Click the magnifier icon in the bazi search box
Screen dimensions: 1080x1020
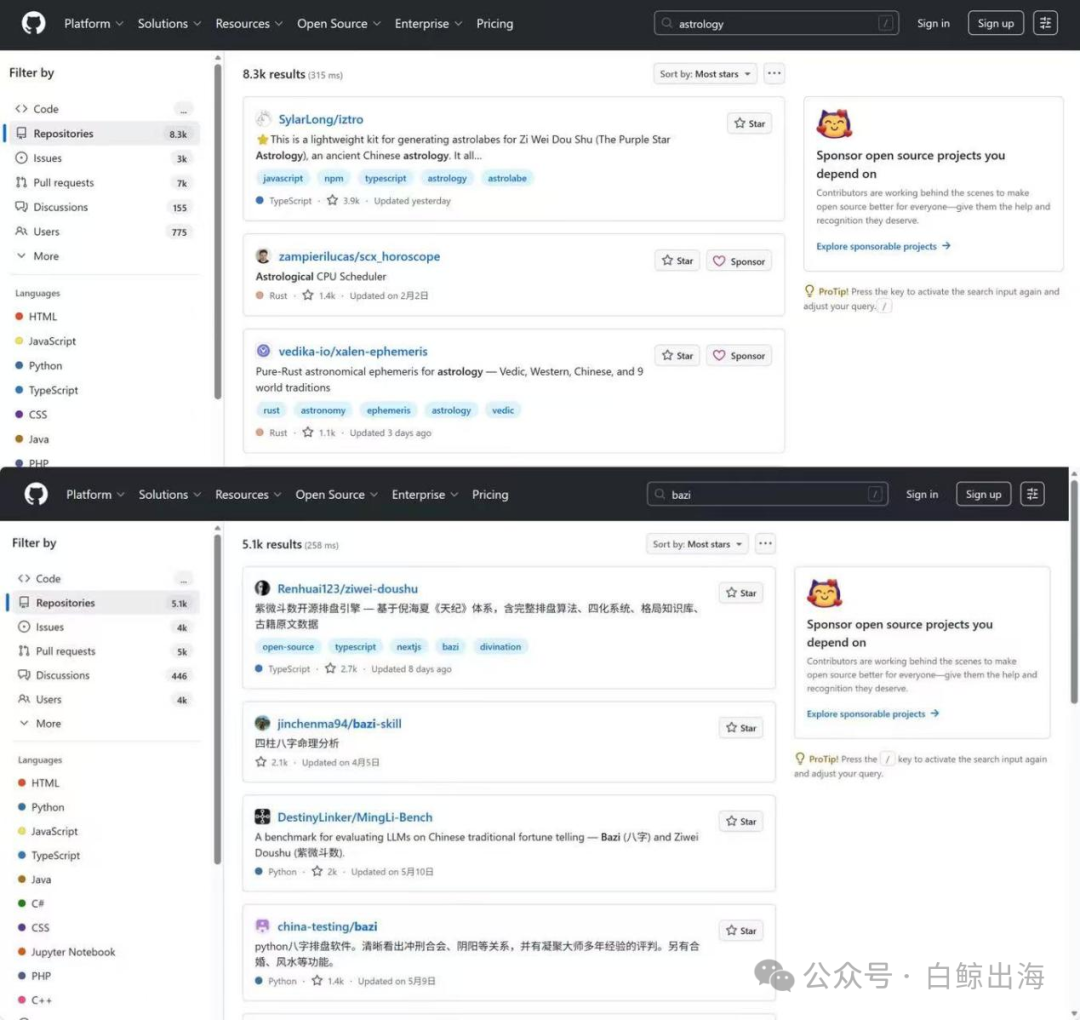[x=659, y=494]
